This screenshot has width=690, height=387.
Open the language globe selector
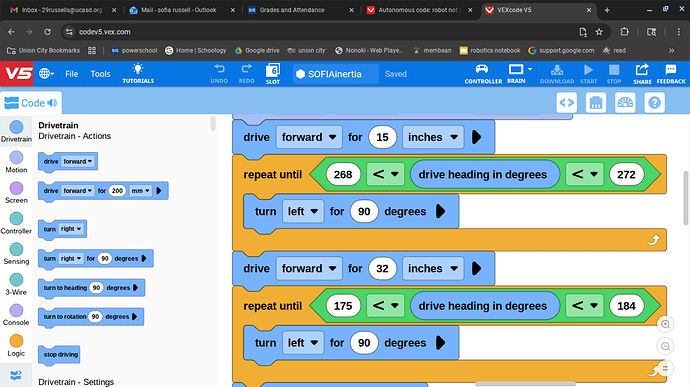tap(46, 74)
